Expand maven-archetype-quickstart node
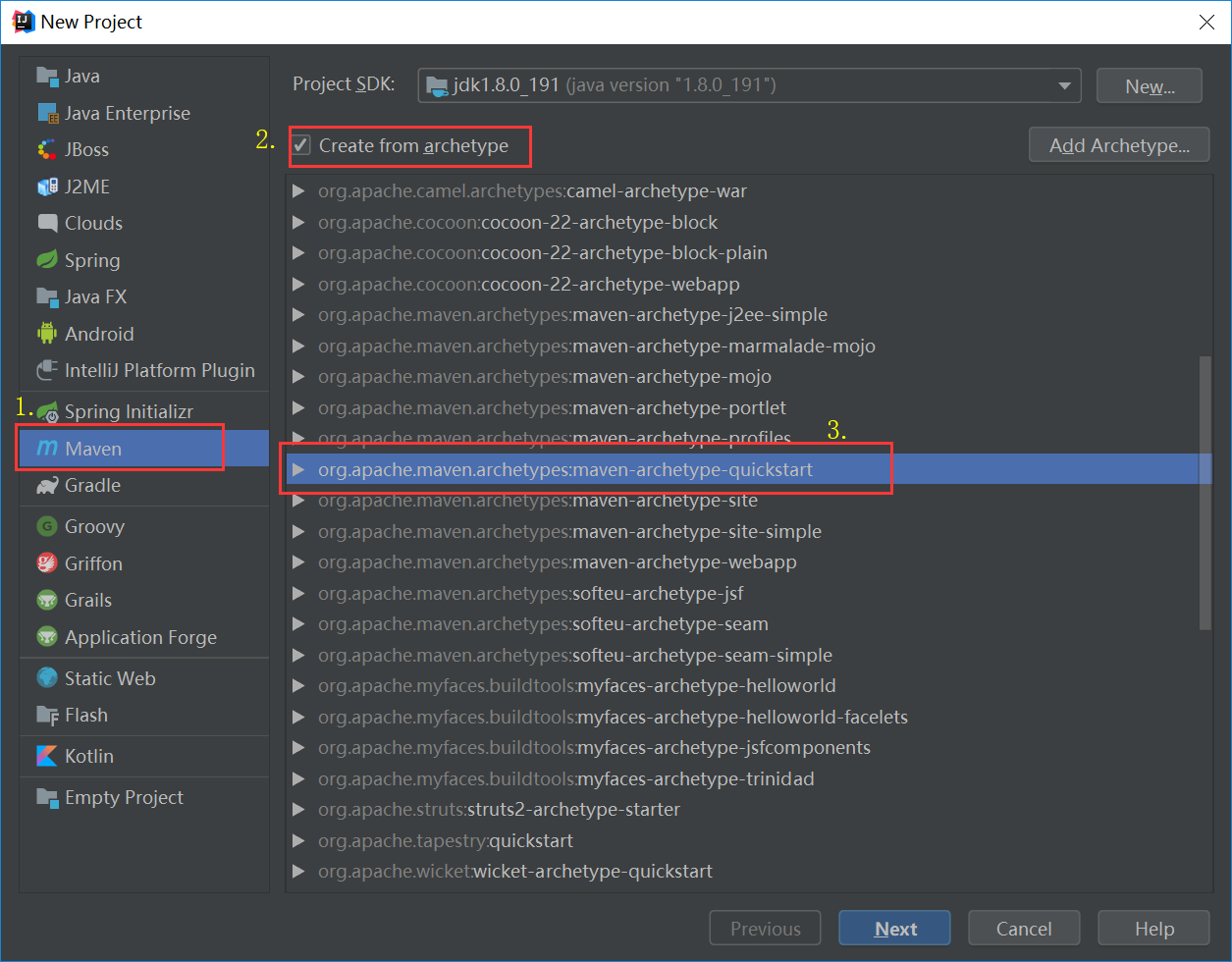This screenshot has width=1232, height=962. pos(298,470)
